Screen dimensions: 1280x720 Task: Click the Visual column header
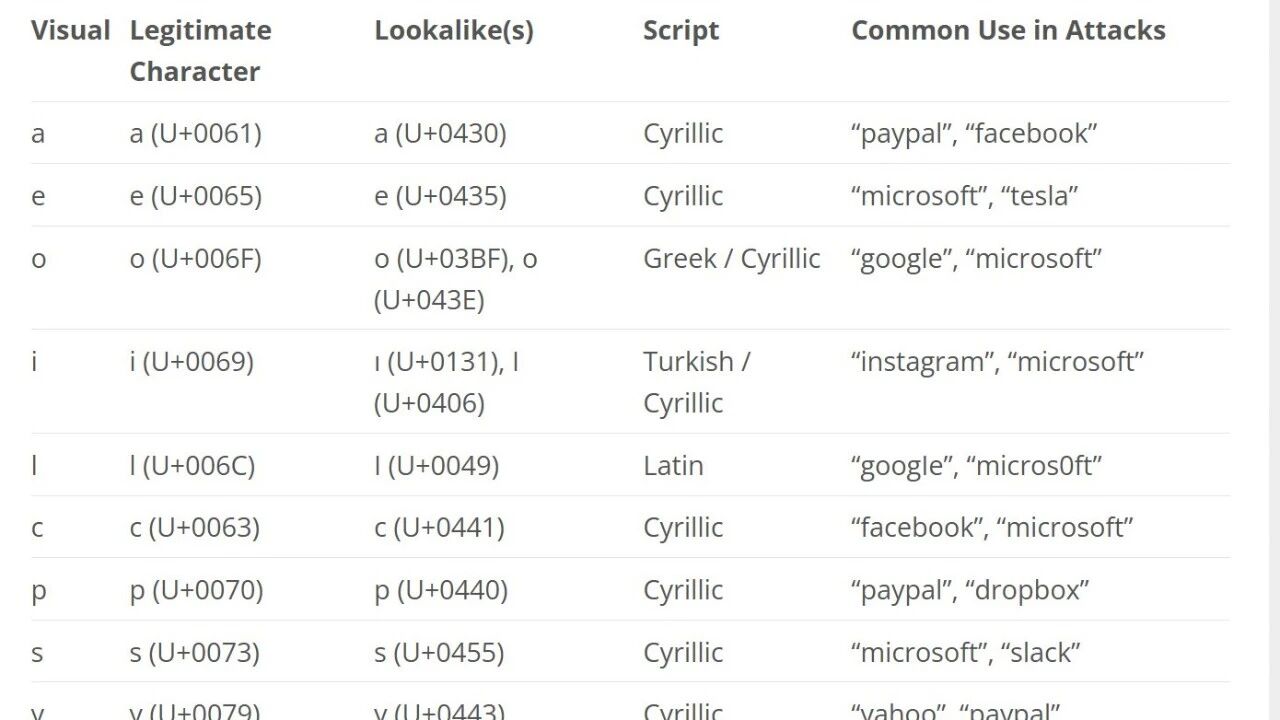[x=70, y=30]
